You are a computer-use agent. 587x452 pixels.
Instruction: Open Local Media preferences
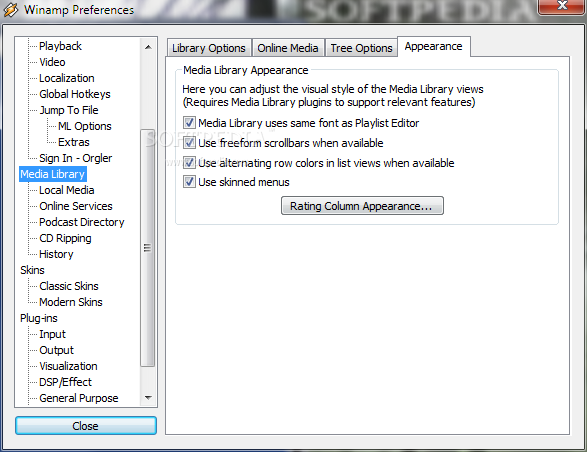click(x=66, y=190)
